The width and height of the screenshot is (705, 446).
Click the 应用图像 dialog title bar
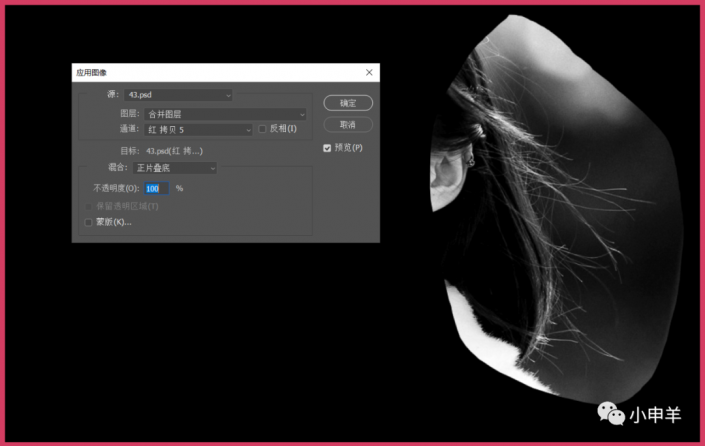[x=200, y=73]
